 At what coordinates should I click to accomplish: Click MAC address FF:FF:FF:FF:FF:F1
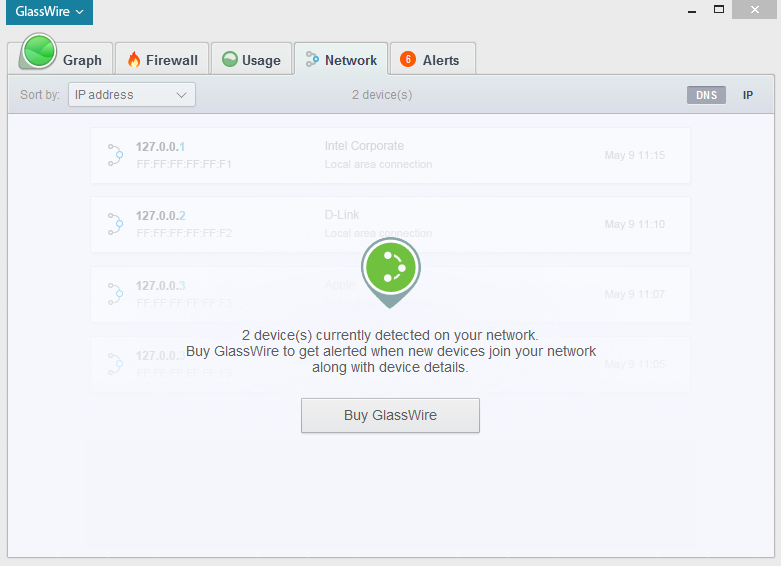coord(184,164)
